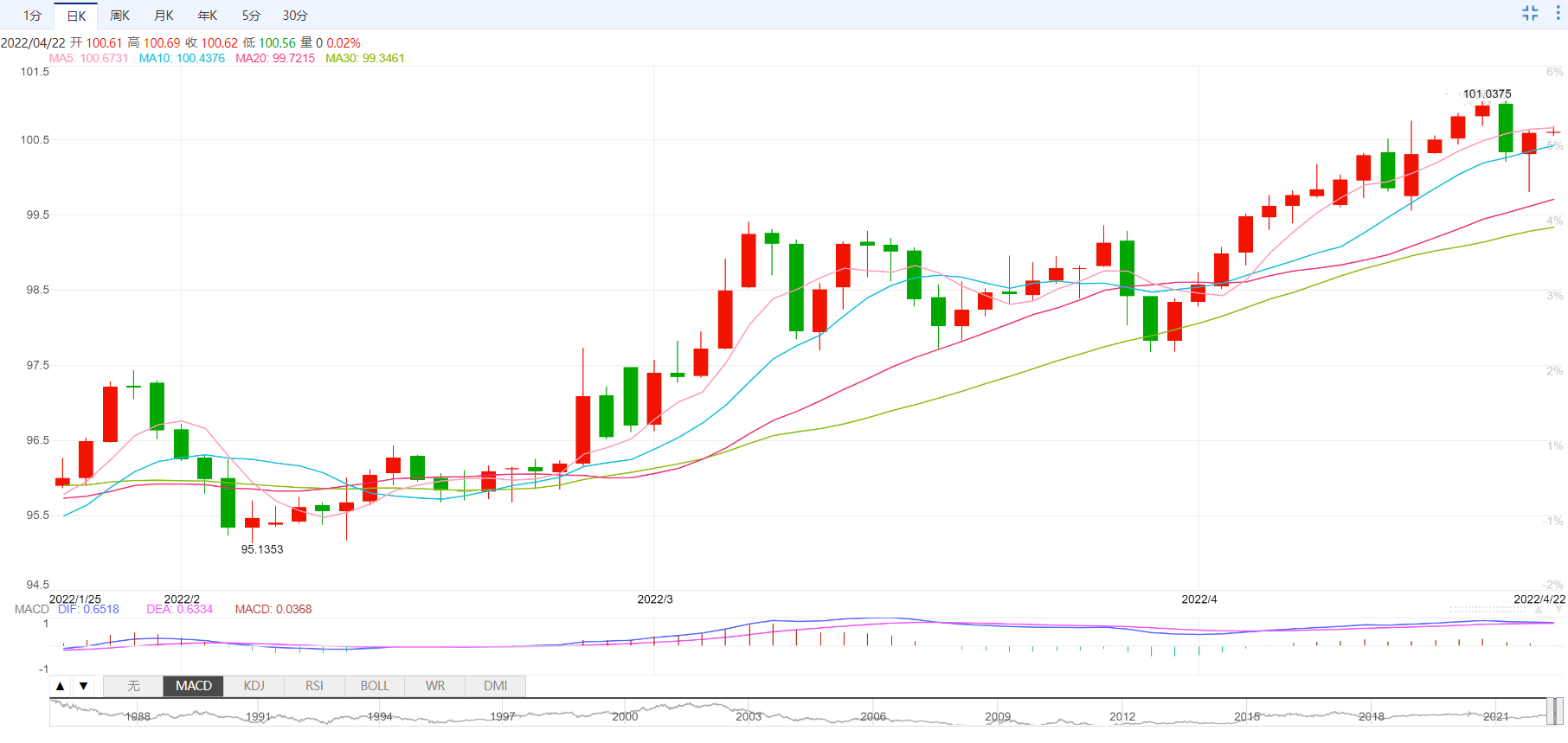The height and width of the screenshot is (743, 1568).
Task: Switch to the 5分 interval
Action: [251, 16]
